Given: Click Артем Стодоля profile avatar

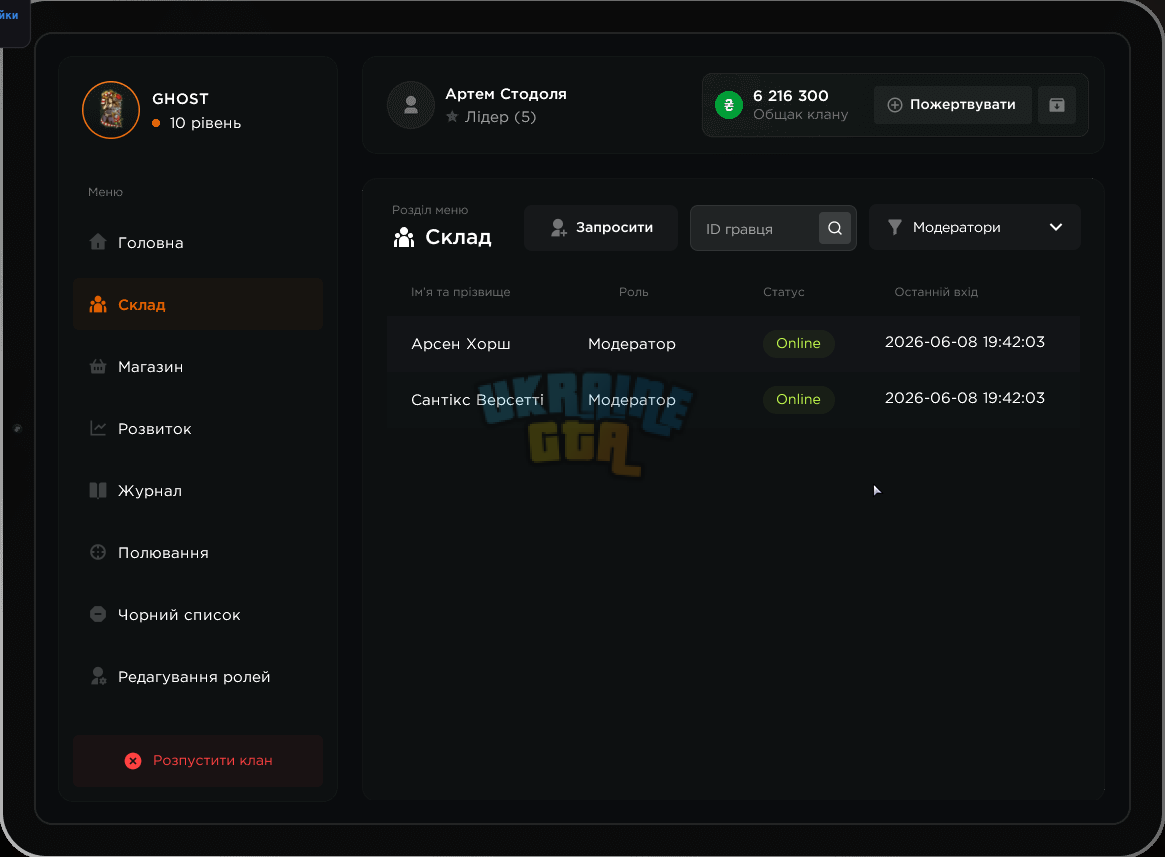Looking at the screenshot, I should click(411, 105).
